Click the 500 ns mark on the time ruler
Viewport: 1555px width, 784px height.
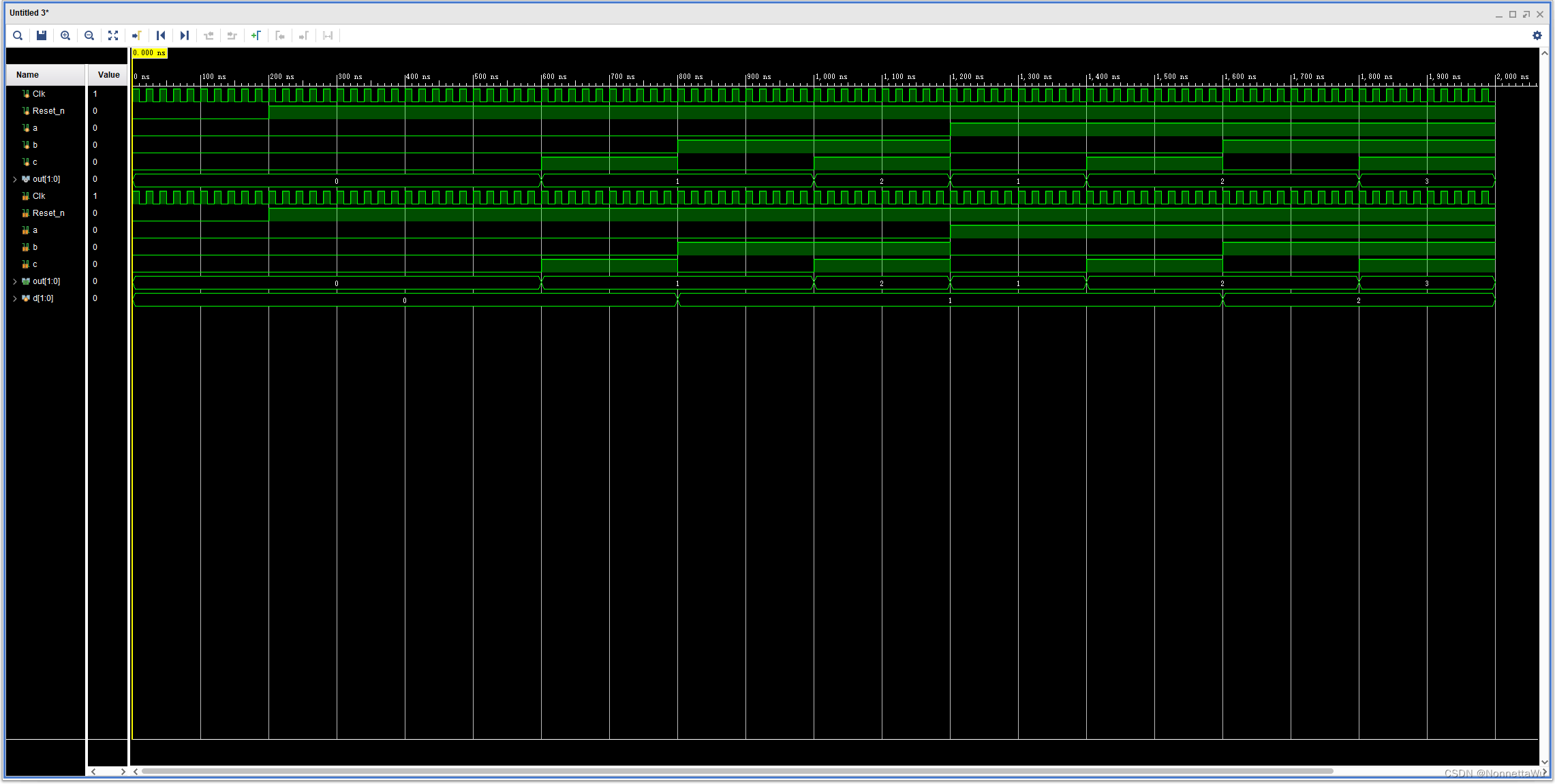pyautogui.click(x=487, y=77)
